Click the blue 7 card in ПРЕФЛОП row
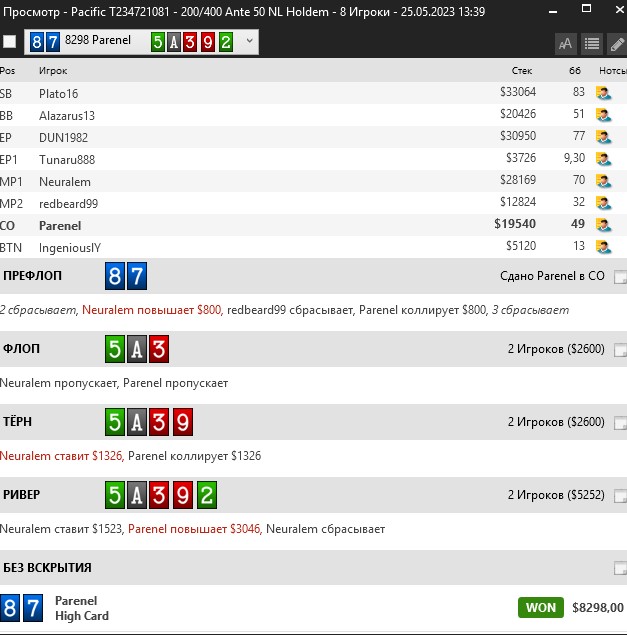The width and height of the screenshot is (627, 635). click(137, 276)
